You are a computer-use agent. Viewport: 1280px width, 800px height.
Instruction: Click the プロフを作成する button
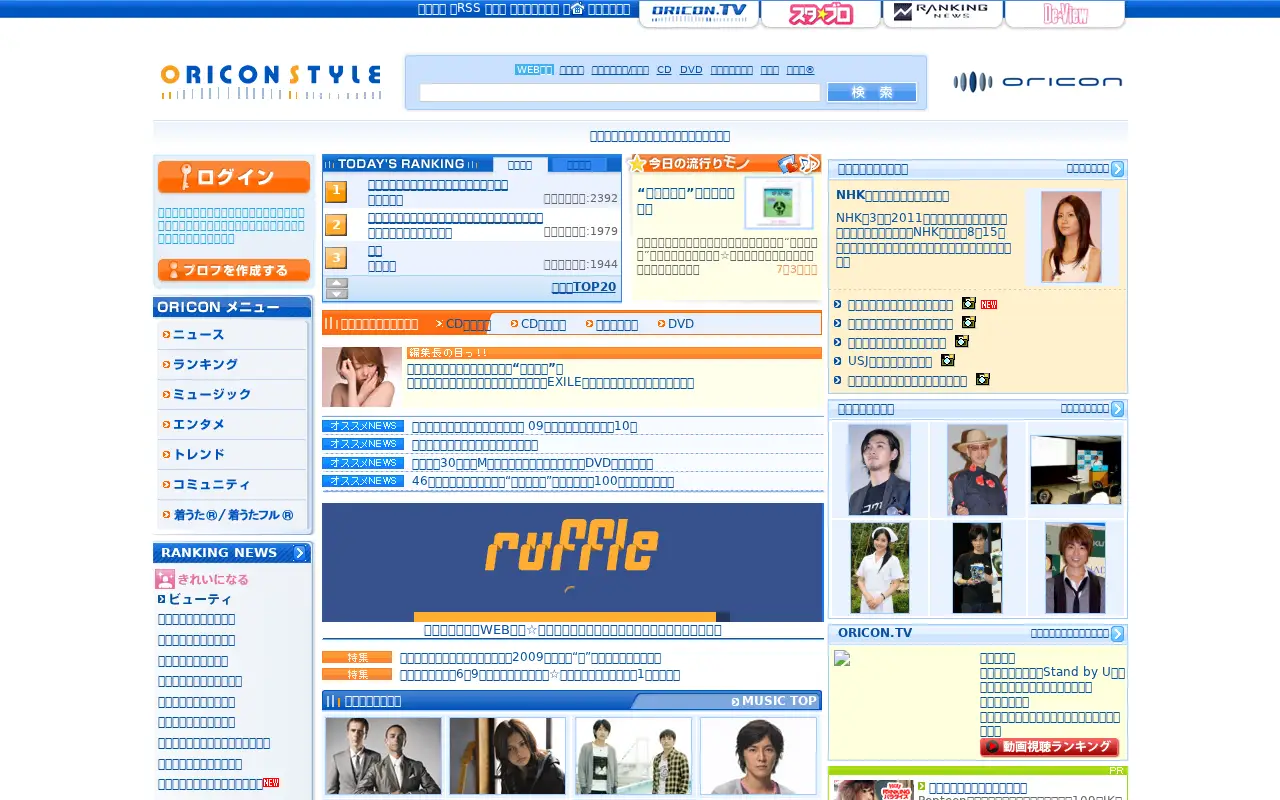234,270
